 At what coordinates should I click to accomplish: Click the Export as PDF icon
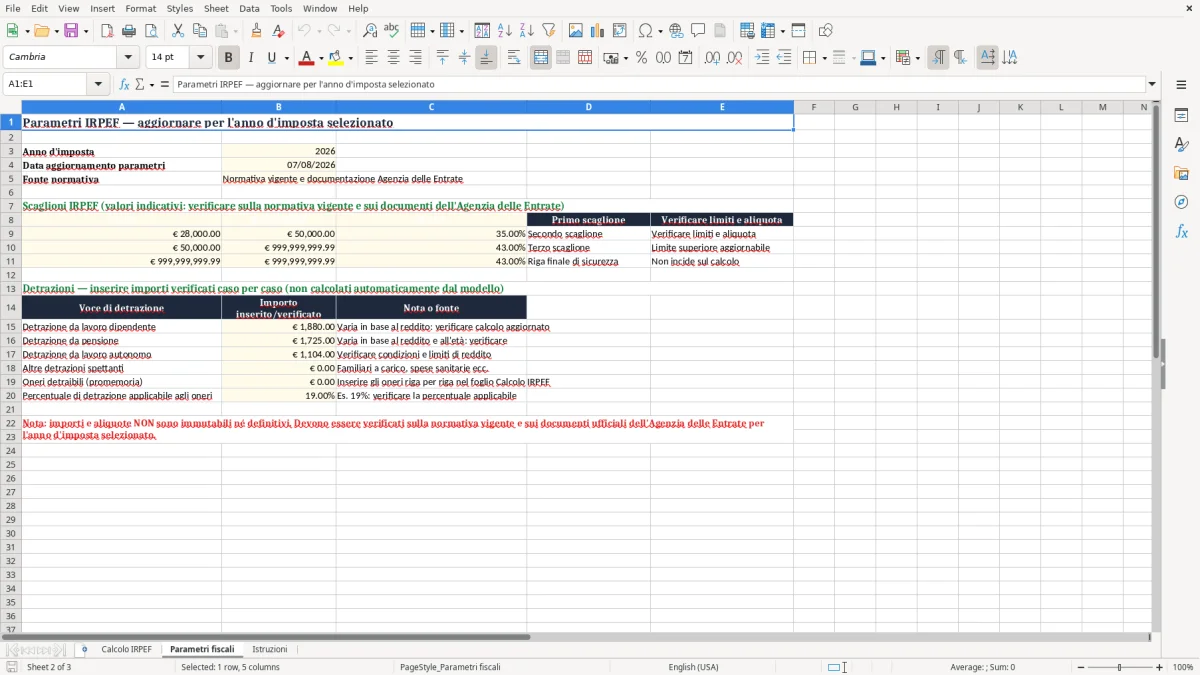pos(107,31)
